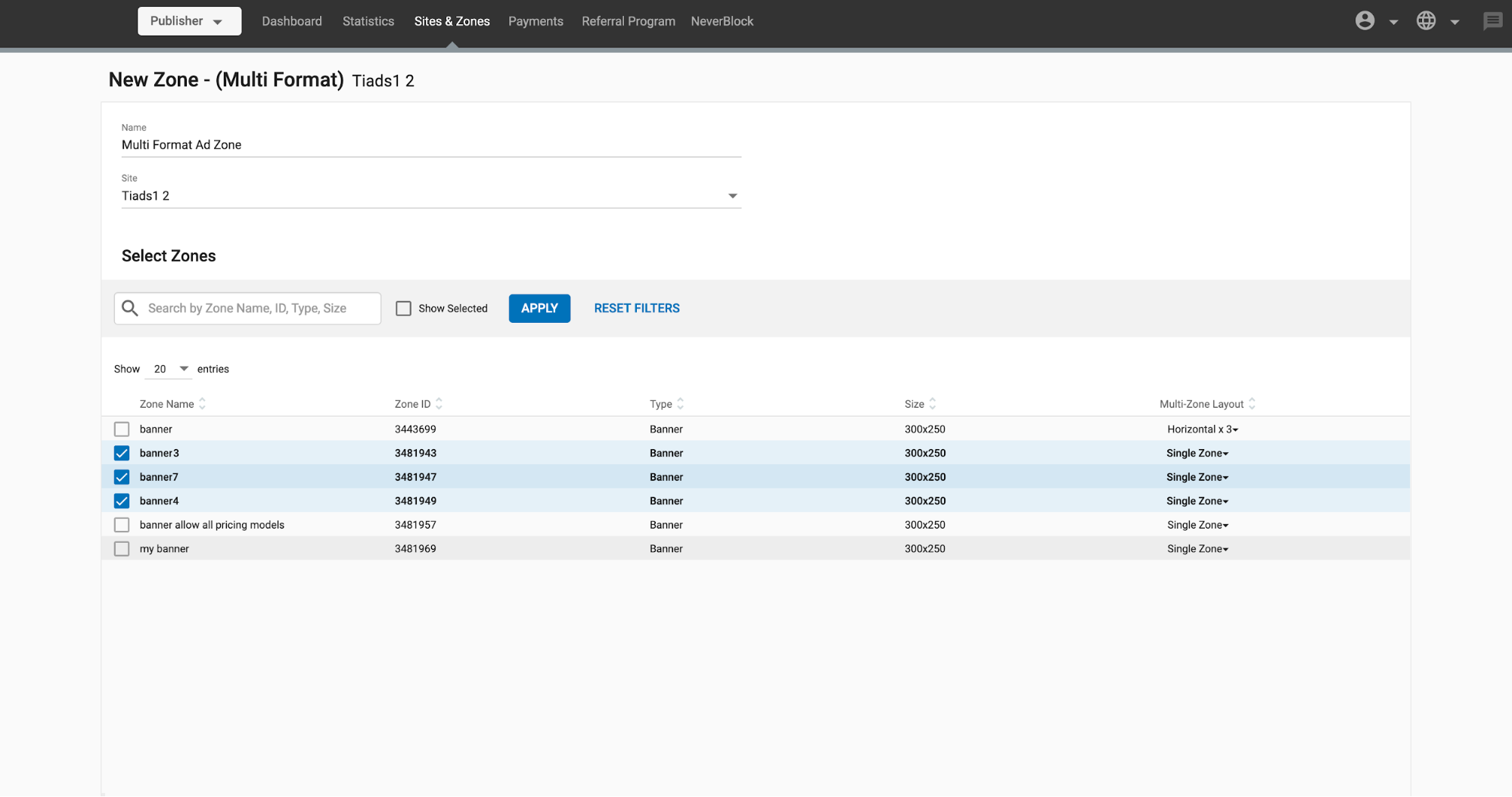Click the Zone ID sort arrows
This screenshot has height=797, width=1512.
click(439, 404)
